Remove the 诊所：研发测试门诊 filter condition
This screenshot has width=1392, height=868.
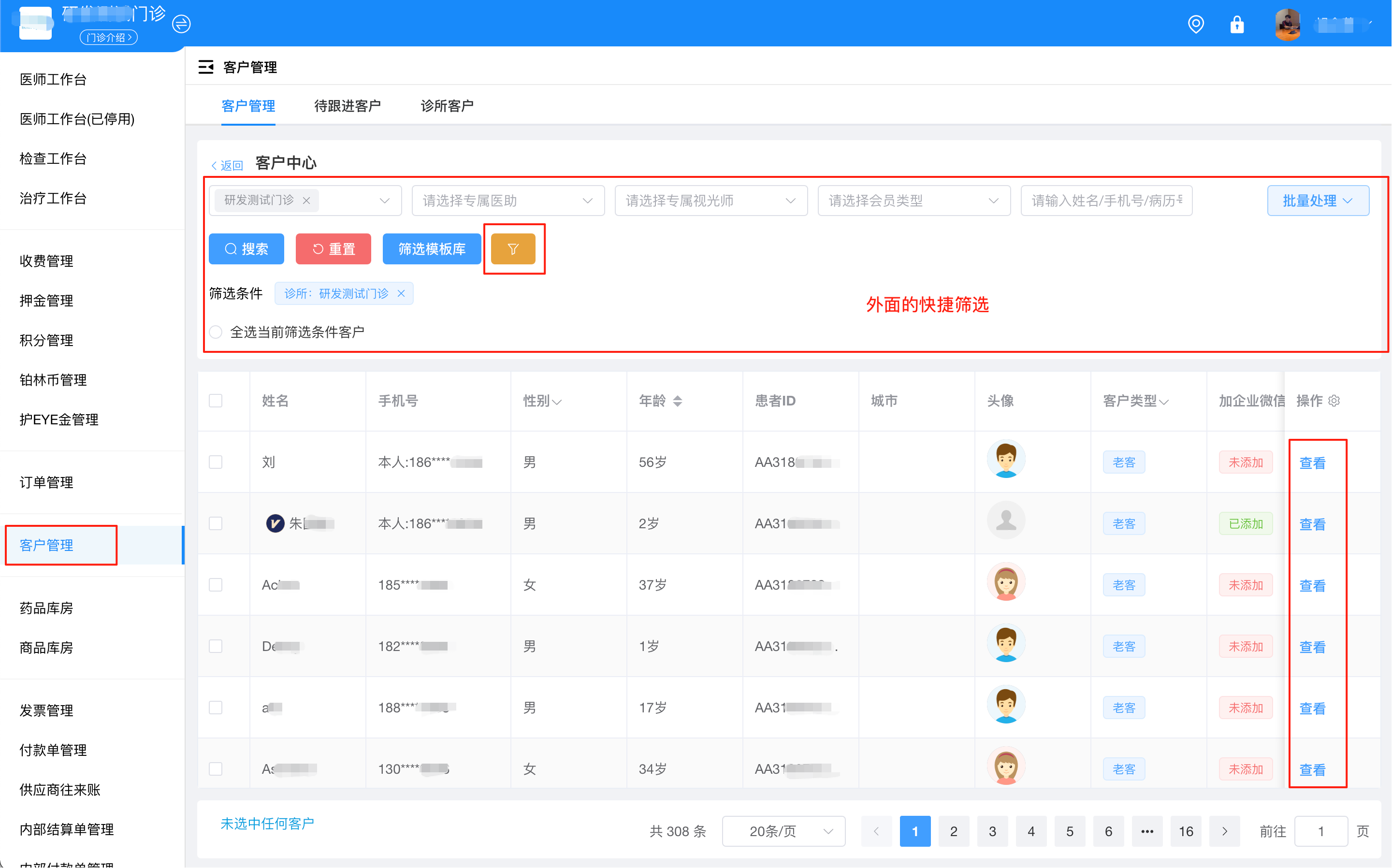coord(401,293)
